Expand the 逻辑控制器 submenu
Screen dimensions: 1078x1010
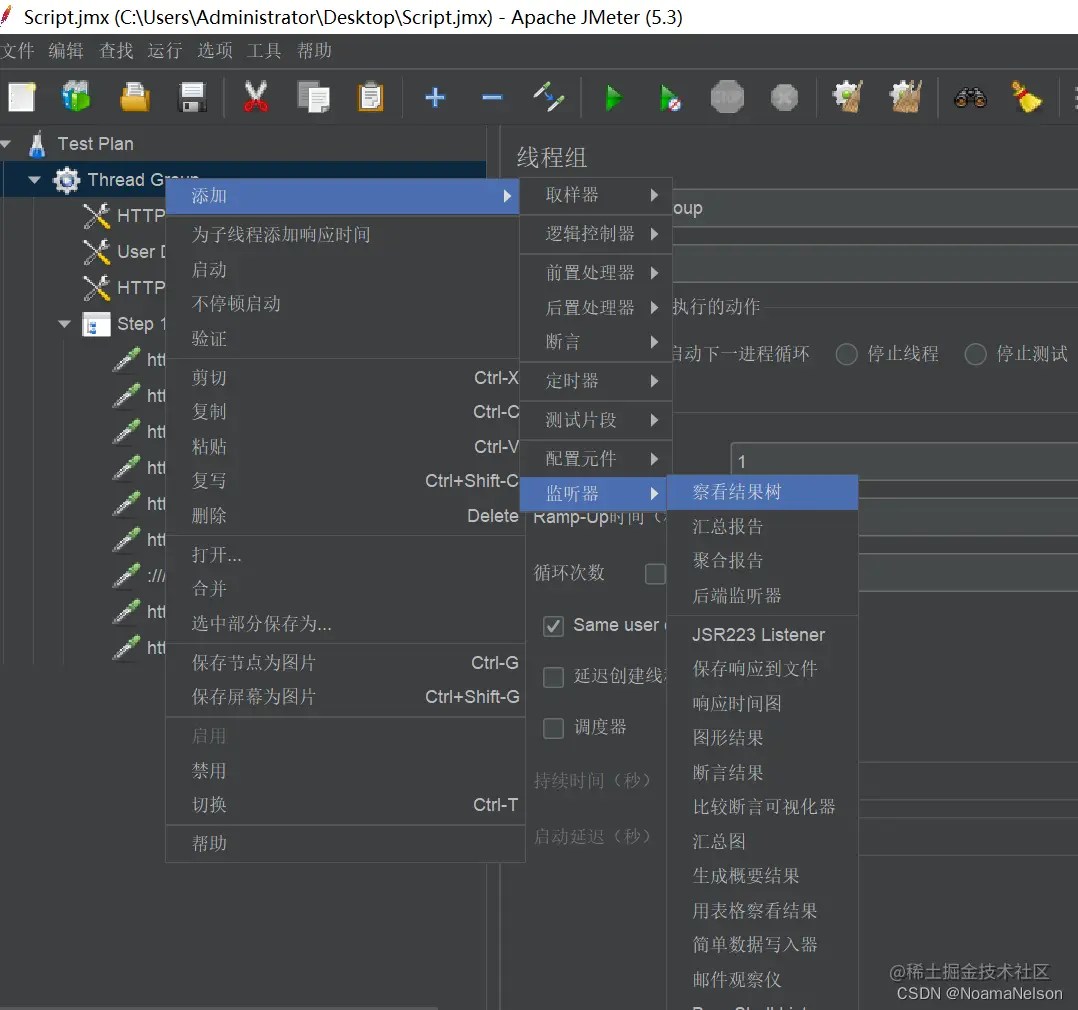(x=595, y=234)
